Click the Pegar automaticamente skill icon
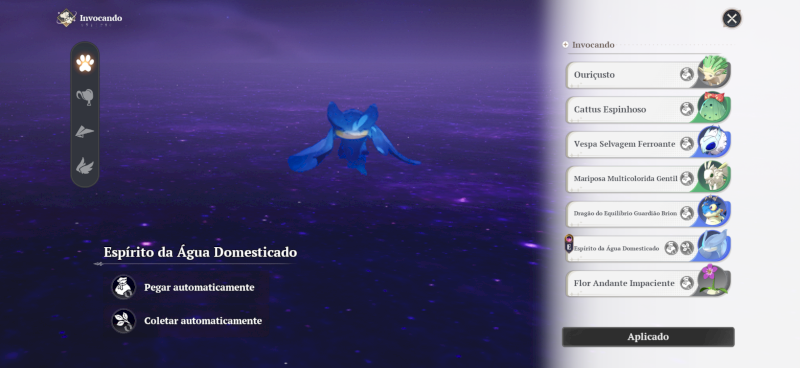The width and height of the screenshot is (800, 368). tap(123, 287)
